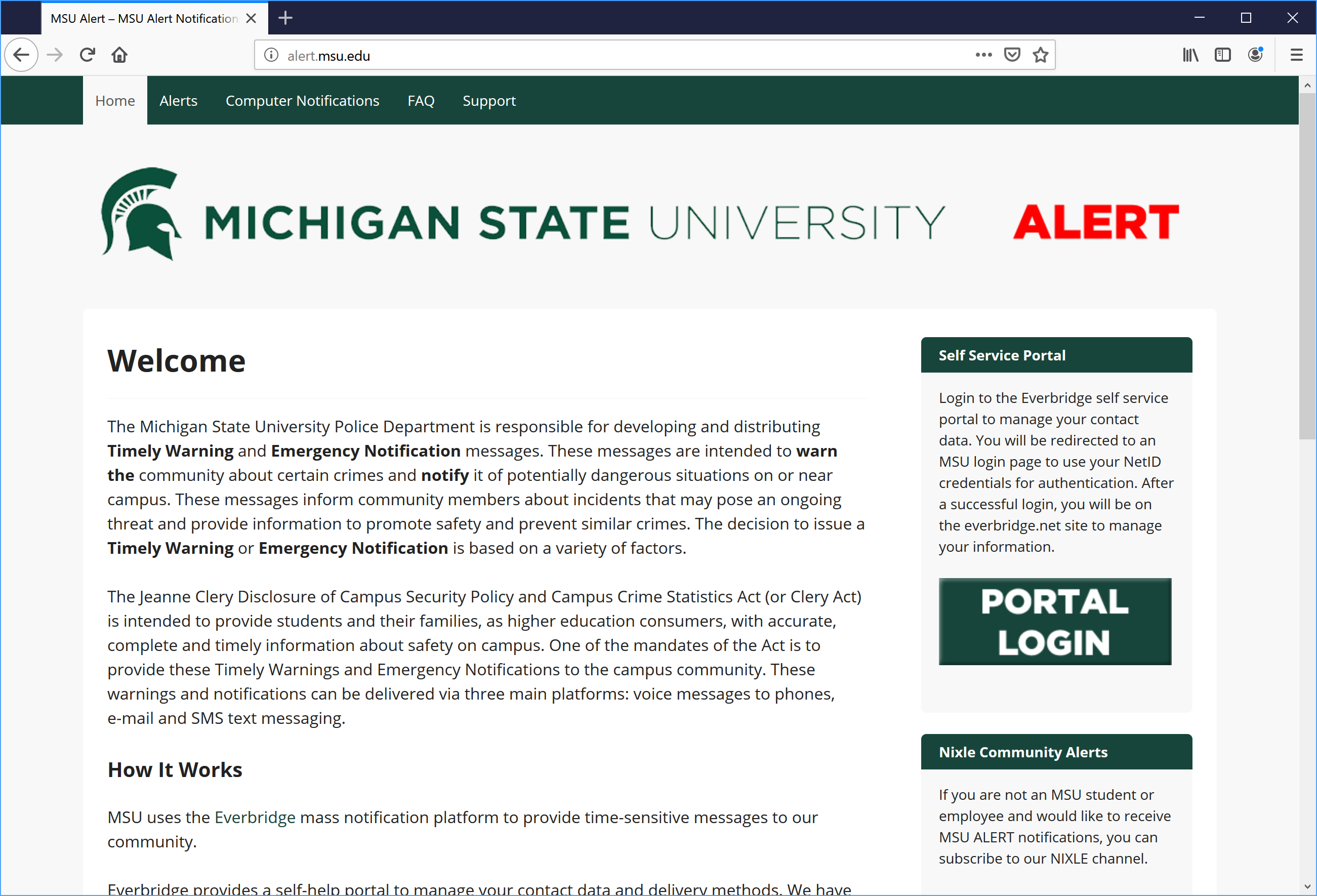The width and height of the screenshot is (1317, 896).
Task: Reload the current page
Action: click(x=87, y=55)
